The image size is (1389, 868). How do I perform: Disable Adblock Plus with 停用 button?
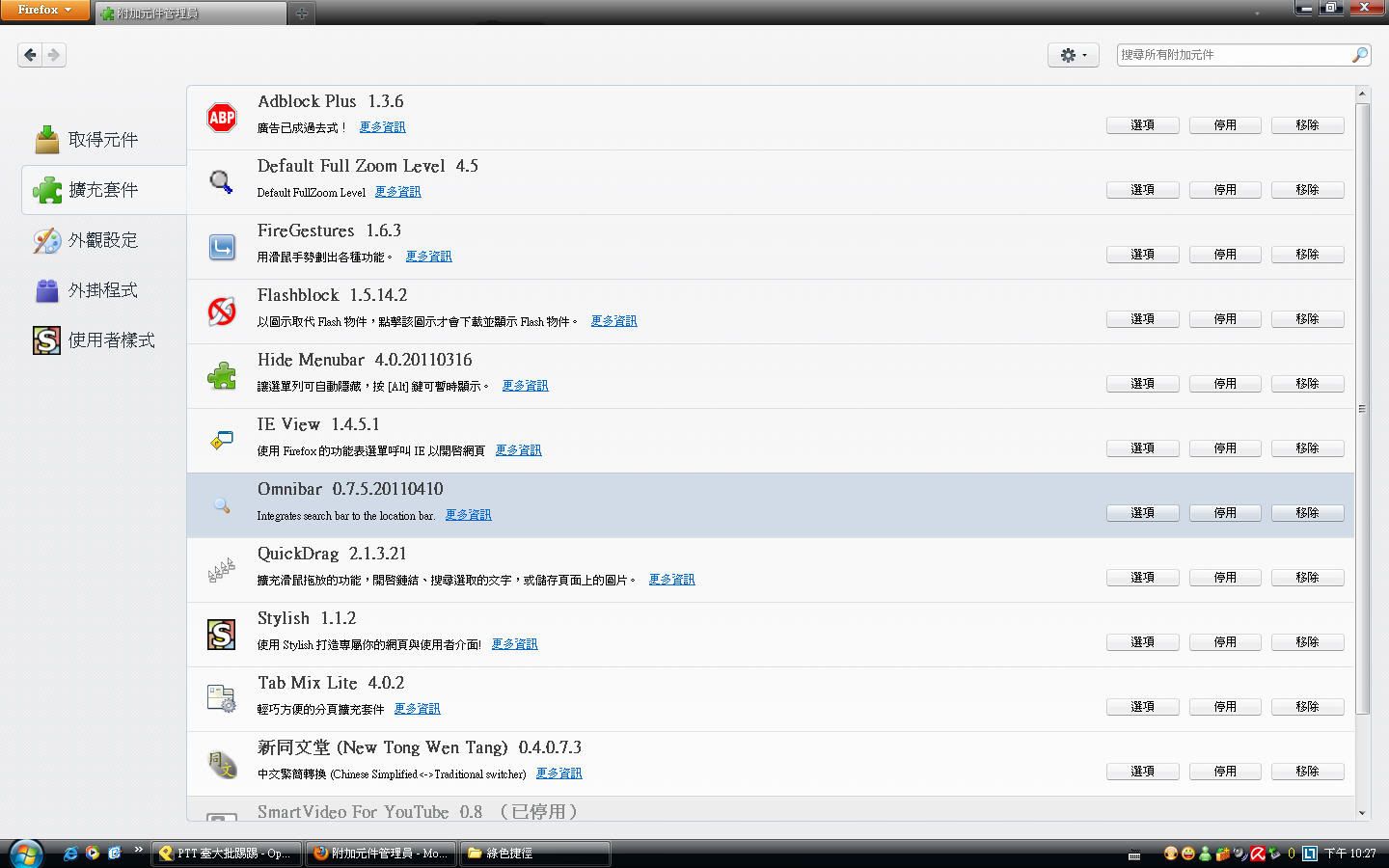pyautogui.click(x=1224, y=125)
